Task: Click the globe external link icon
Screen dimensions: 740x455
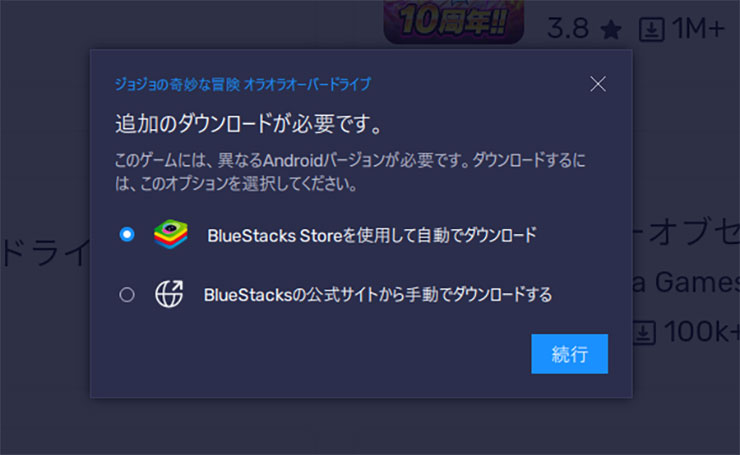Action: click(169, 294)
